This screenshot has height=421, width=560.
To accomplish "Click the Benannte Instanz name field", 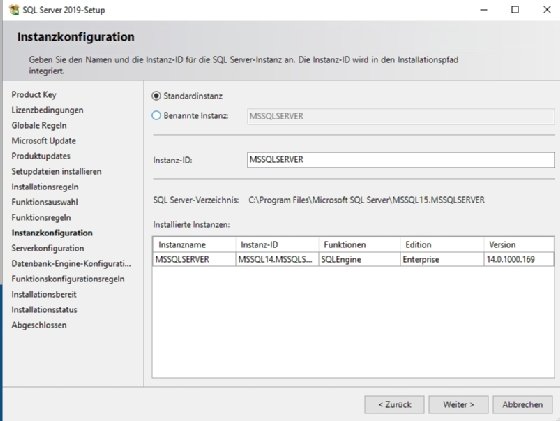I will (400, 116).
